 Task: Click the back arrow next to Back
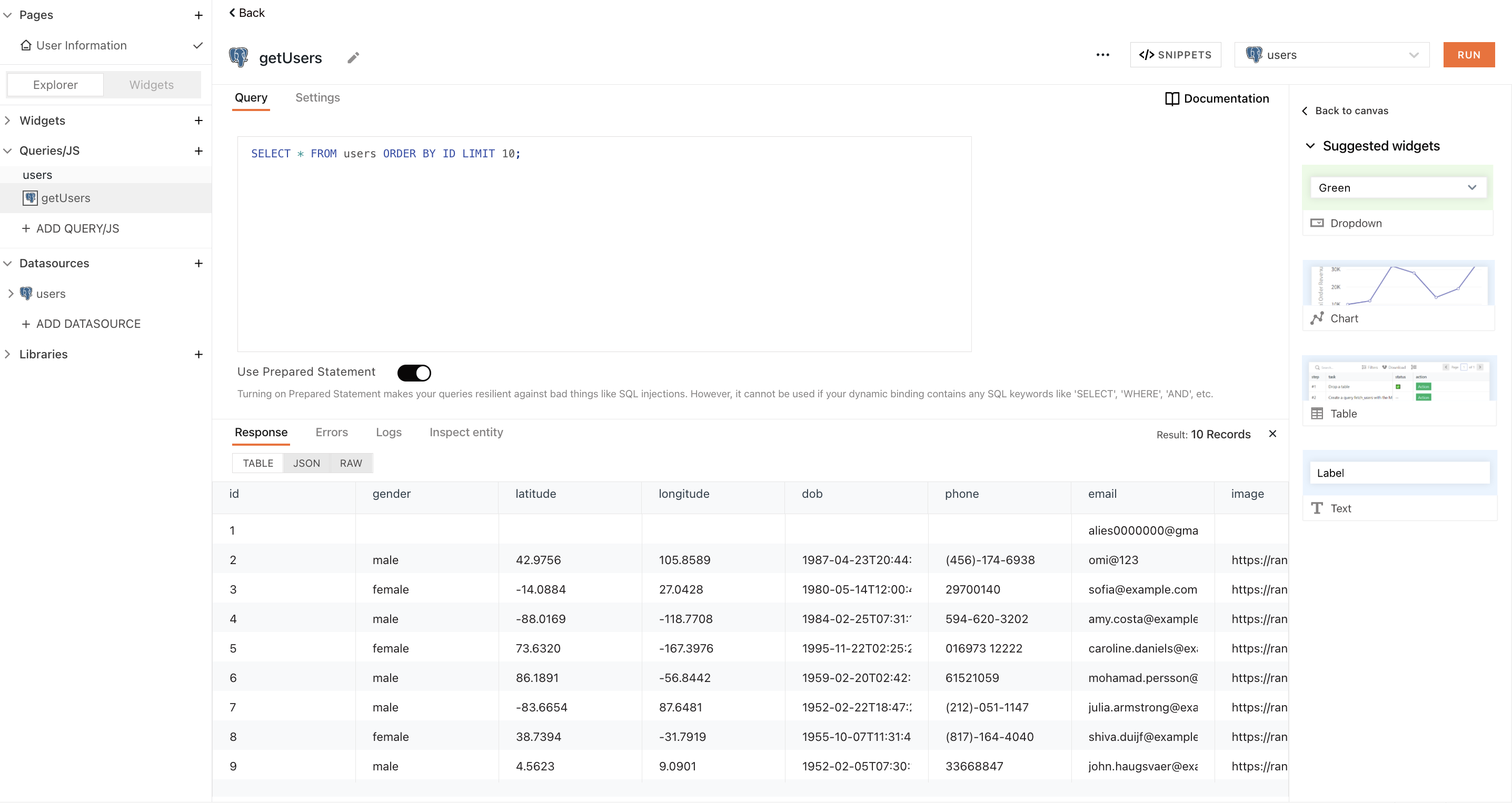coord(232,13)
